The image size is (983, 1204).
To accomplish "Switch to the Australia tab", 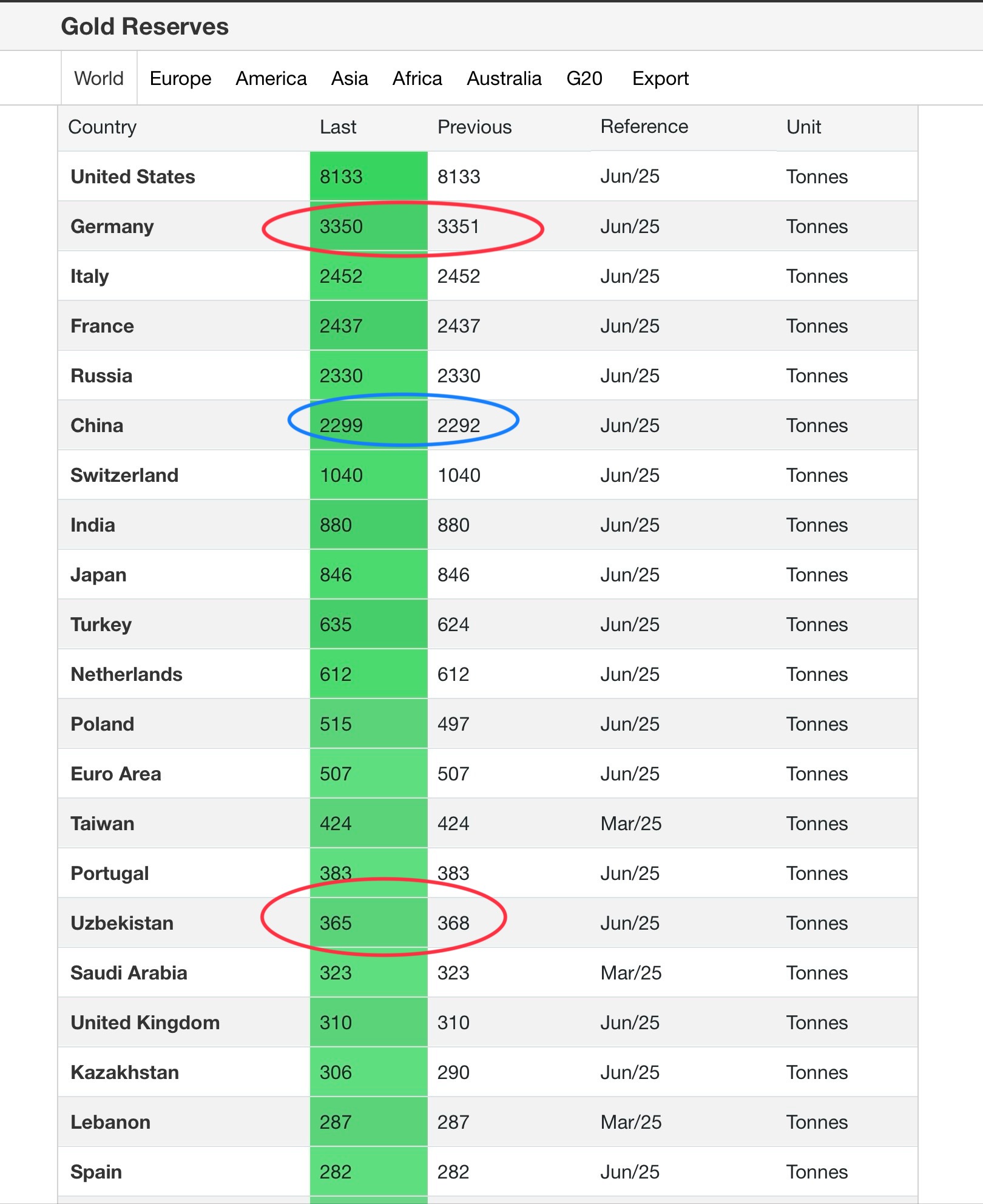I will click(x=504, y=78).
